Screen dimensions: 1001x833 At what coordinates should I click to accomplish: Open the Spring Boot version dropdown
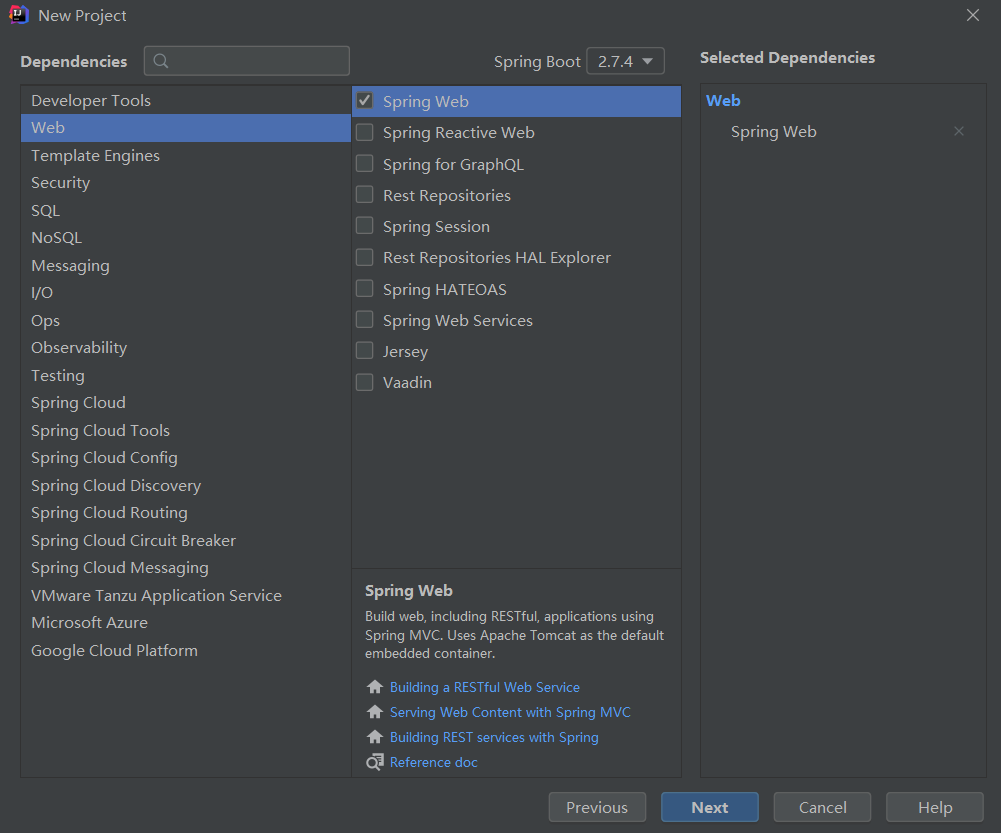625,61
